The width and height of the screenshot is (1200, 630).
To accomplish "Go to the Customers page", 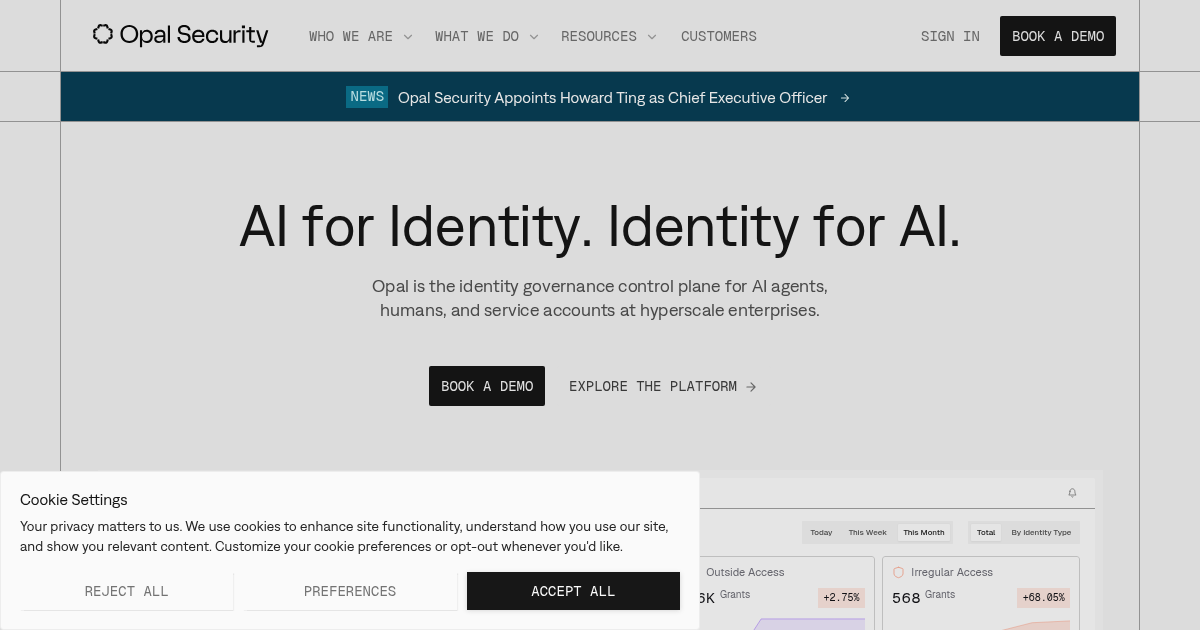I will coord(719,36).
